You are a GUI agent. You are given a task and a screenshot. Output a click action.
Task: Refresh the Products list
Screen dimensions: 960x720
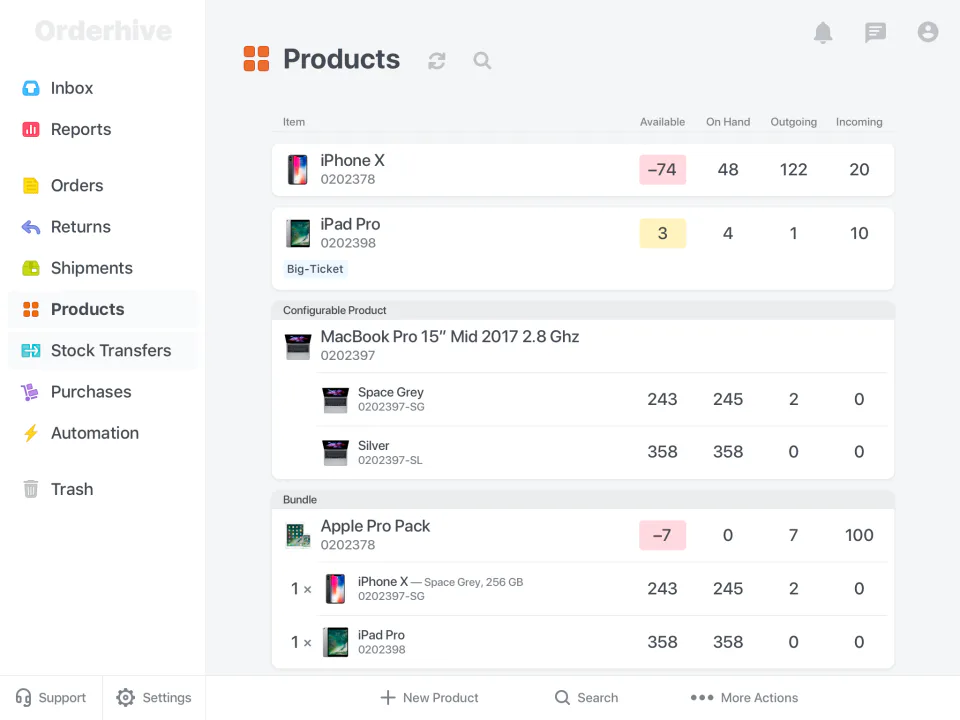[436, 60]
